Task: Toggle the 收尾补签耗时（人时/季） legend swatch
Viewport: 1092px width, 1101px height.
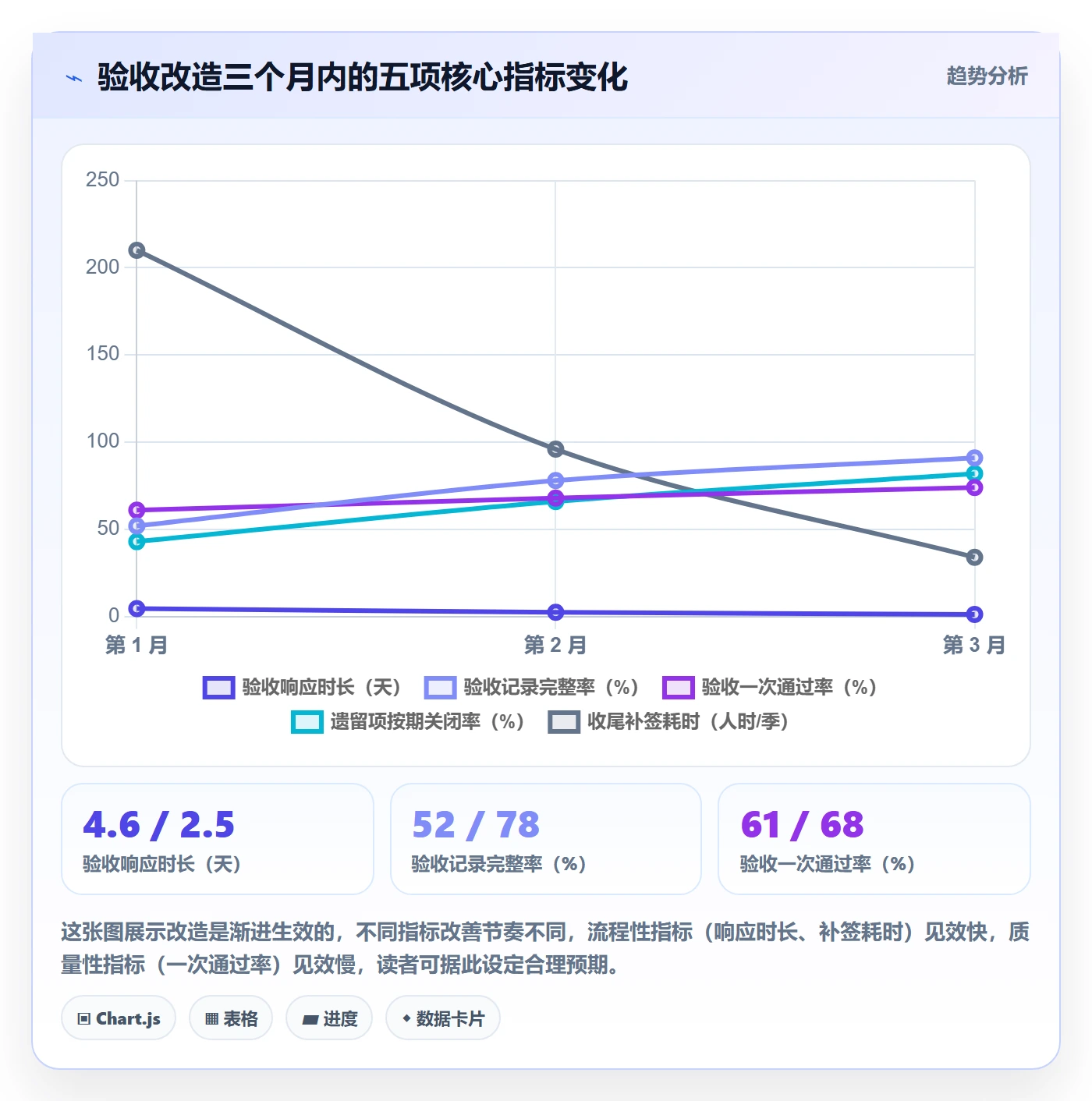Action: [x=564, y=722]
